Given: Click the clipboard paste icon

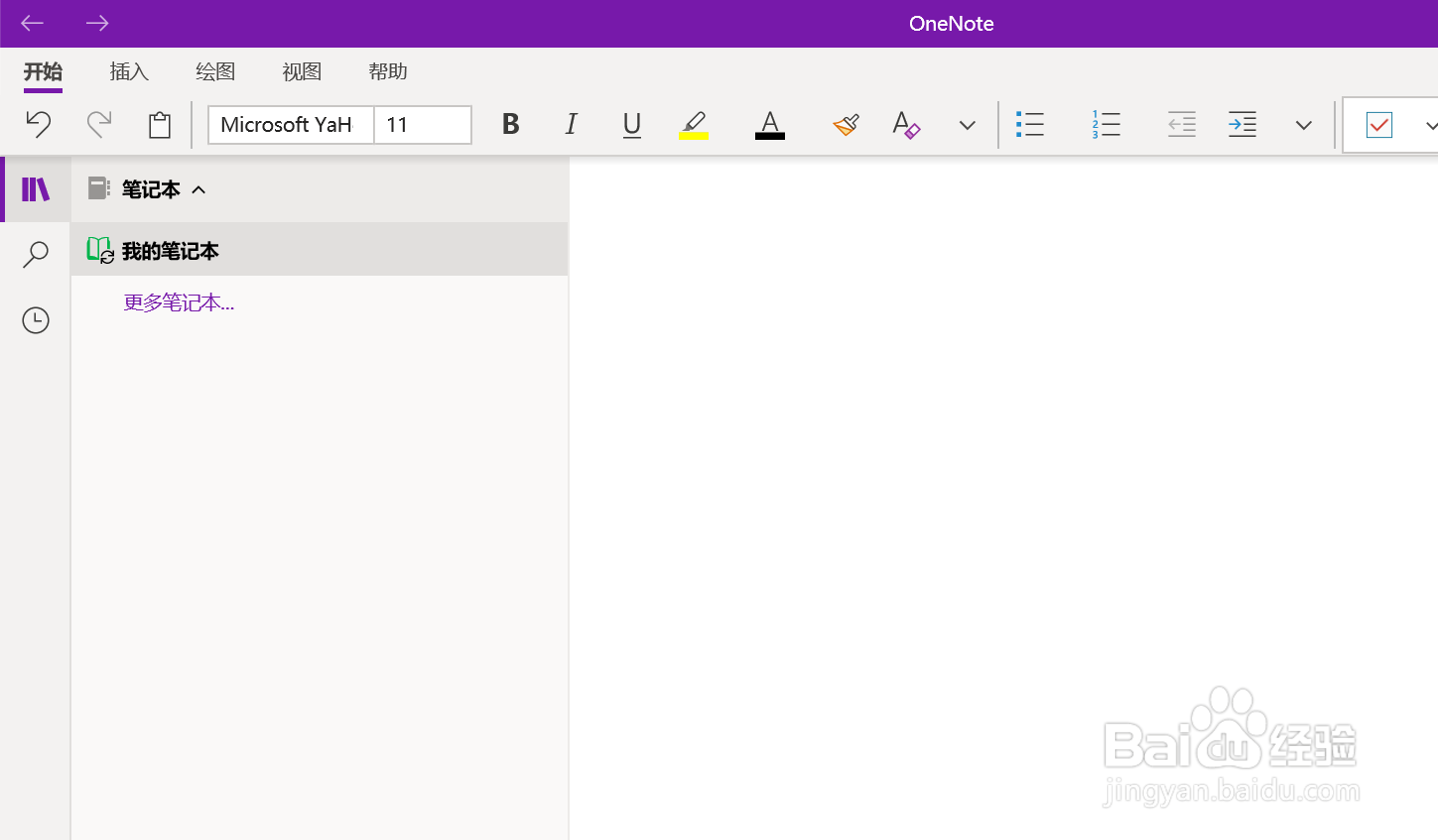Looking at the screenshot, I should point(159,125).
